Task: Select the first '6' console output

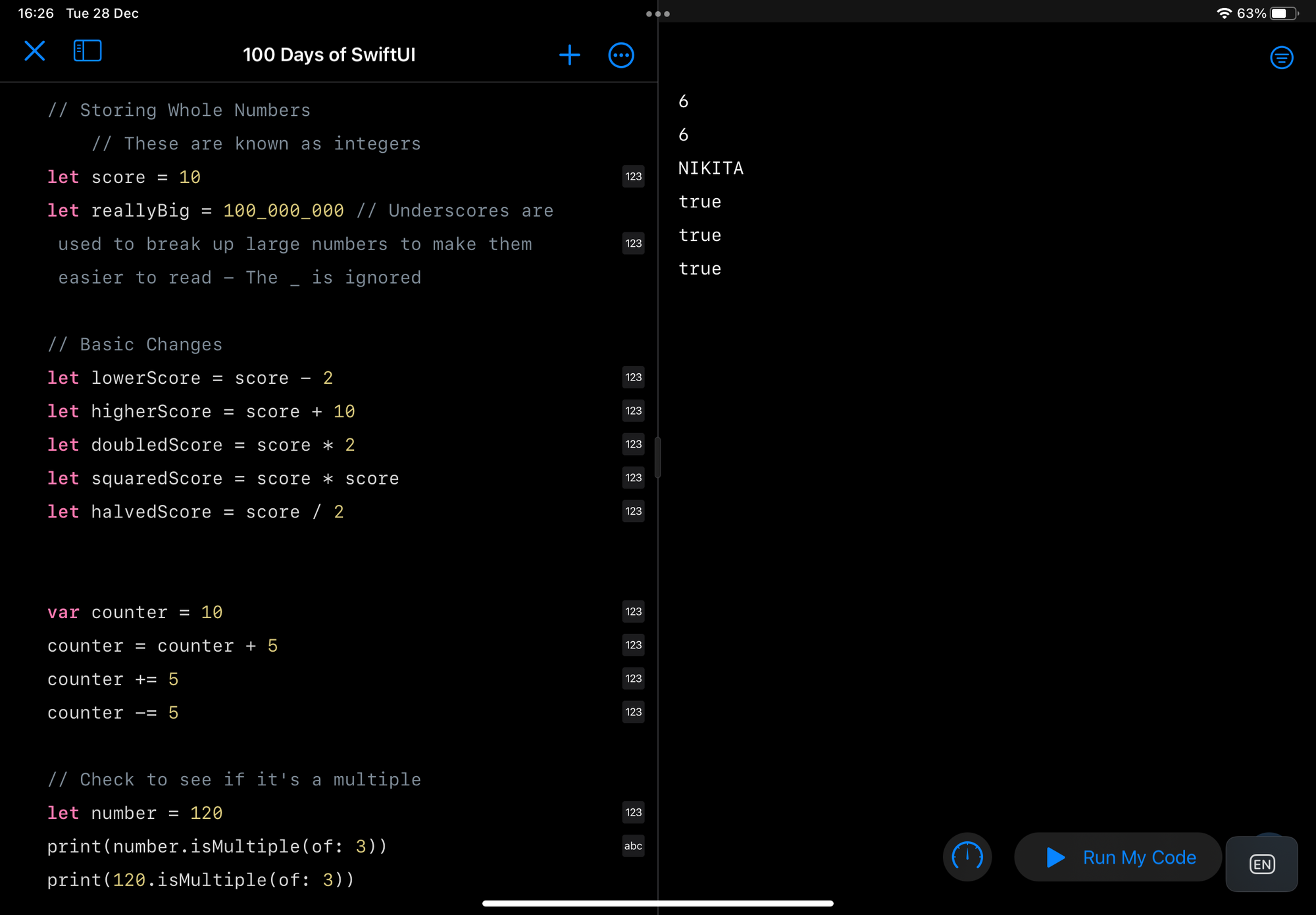Action: click(684, 101)
